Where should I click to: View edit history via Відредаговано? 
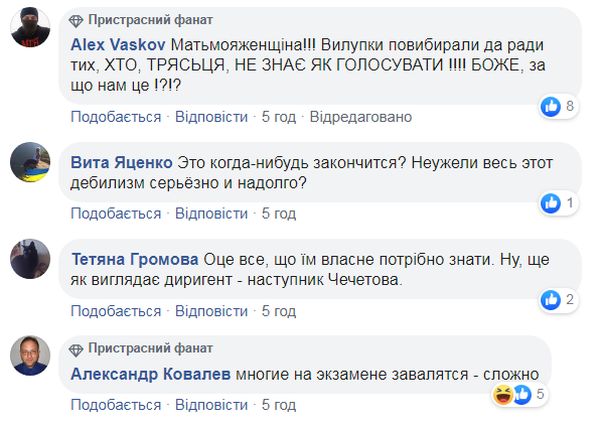coord(361,117)
